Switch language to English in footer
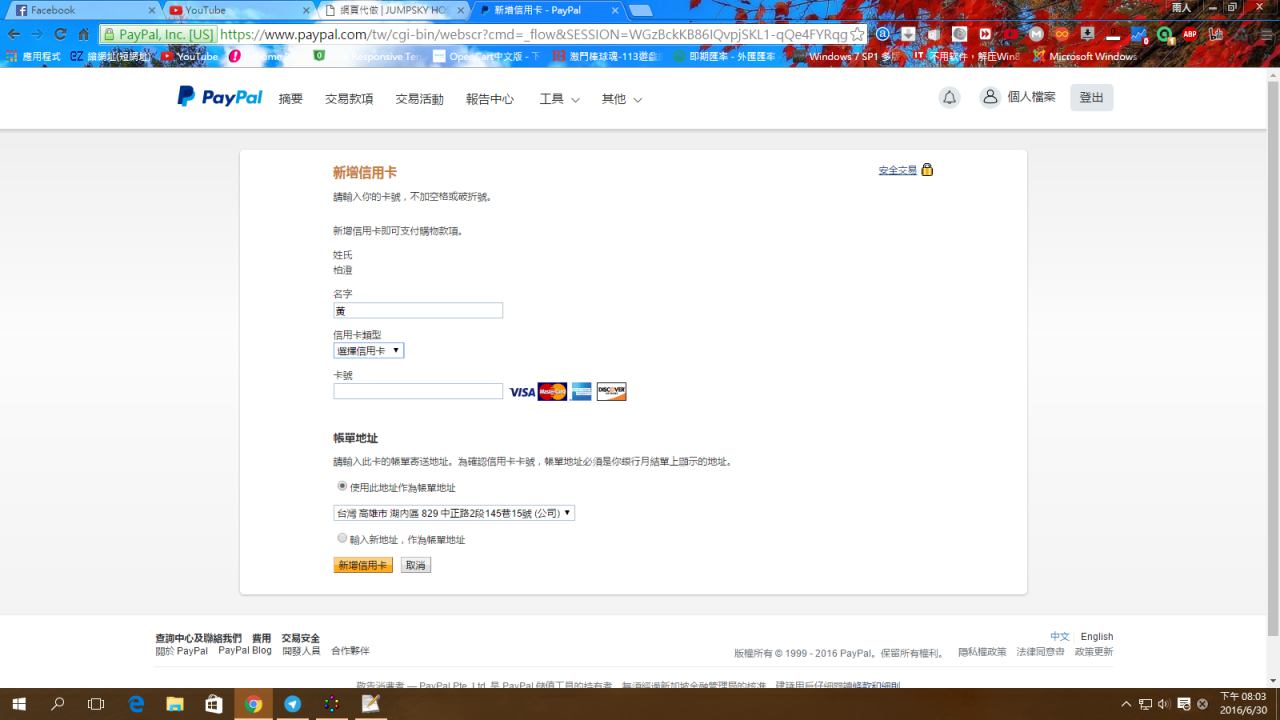 (x=1097, y=636)
